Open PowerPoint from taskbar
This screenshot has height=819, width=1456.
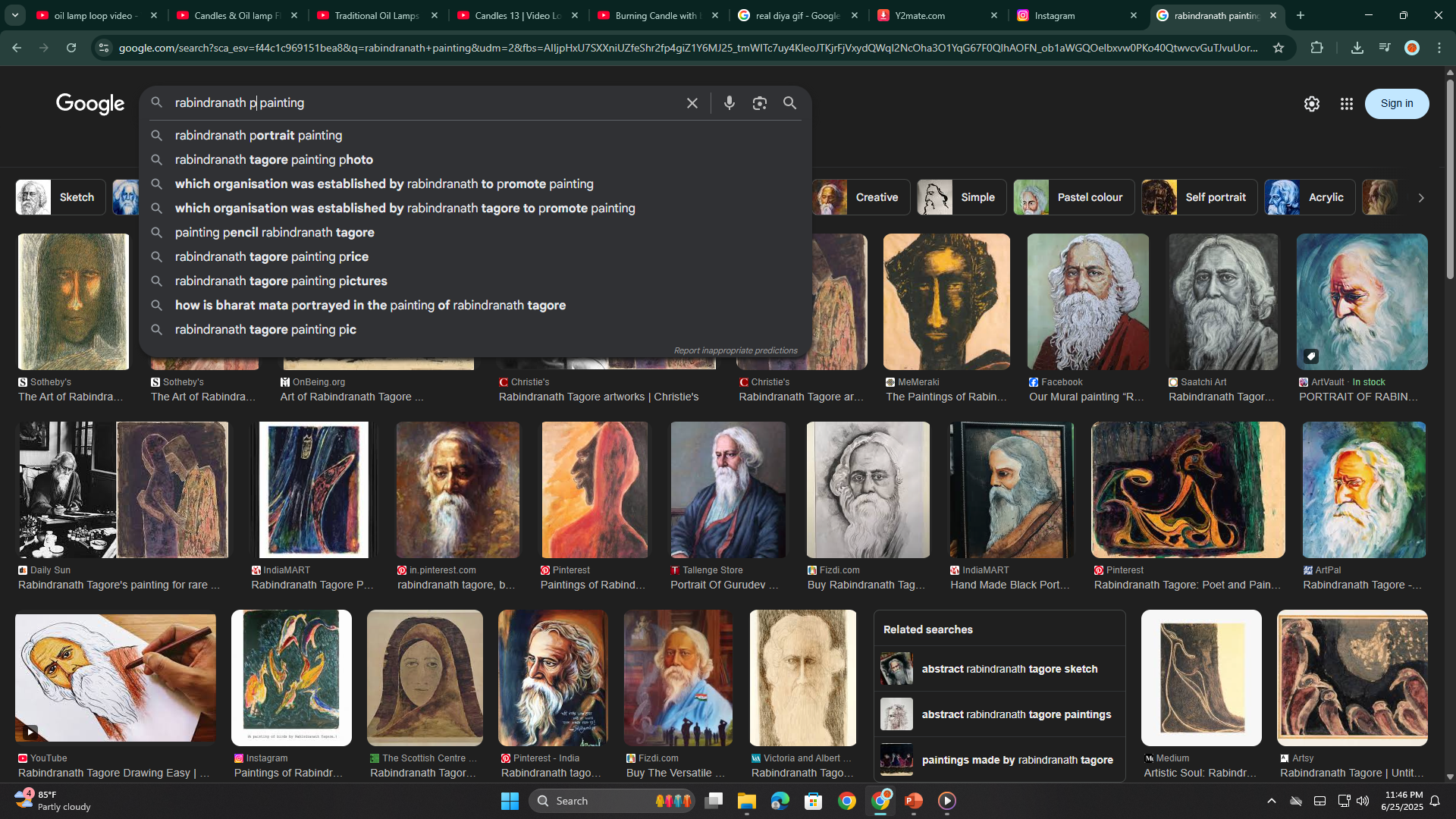[x=914, y=801]
